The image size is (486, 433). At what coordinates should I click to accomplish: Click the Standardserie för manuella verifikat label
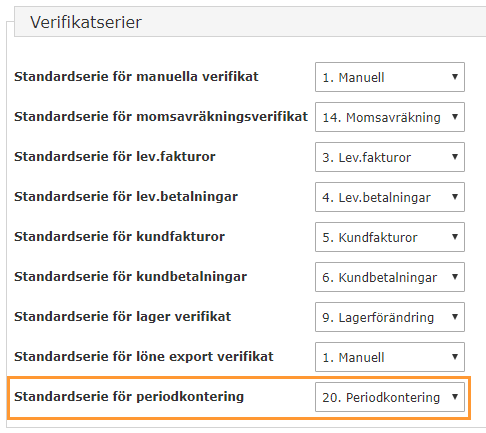136,77
